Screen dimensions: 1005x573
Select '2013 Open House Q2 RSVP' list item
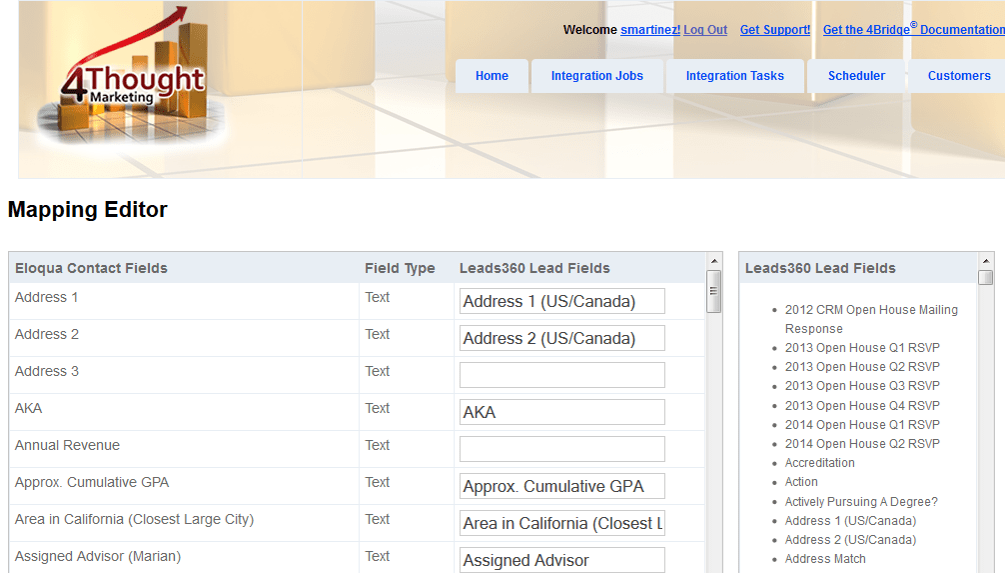[862, 367]
